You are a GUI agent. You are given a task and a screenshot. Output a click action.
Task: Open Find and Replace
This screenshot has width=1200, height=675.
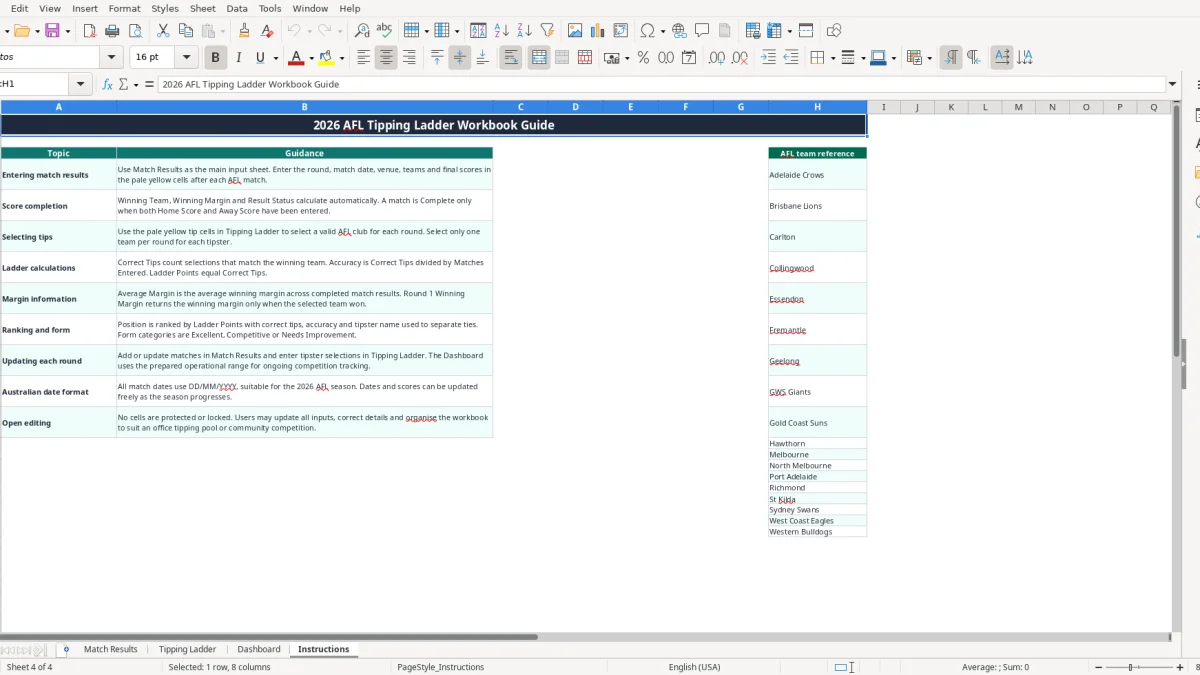tap(362, 31)
